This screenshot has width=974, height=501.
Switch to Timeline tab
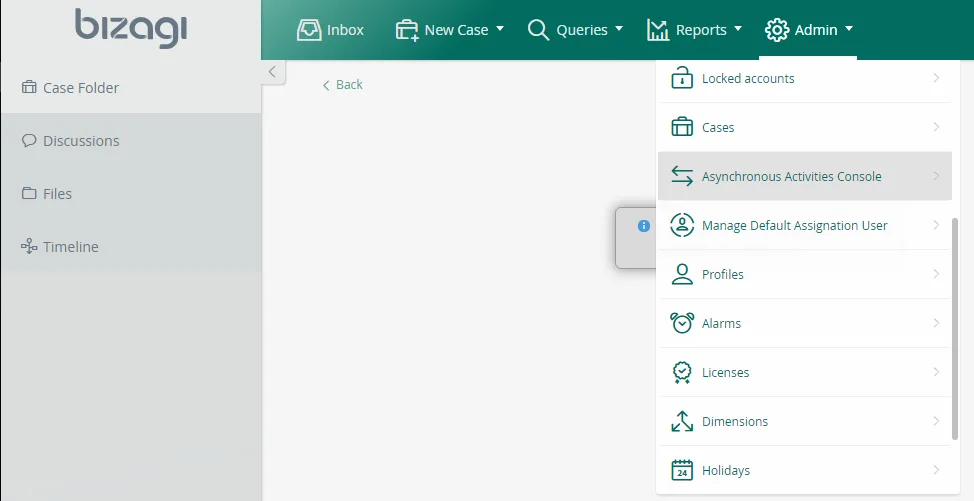pyautogui.click(x=131, y=246)
